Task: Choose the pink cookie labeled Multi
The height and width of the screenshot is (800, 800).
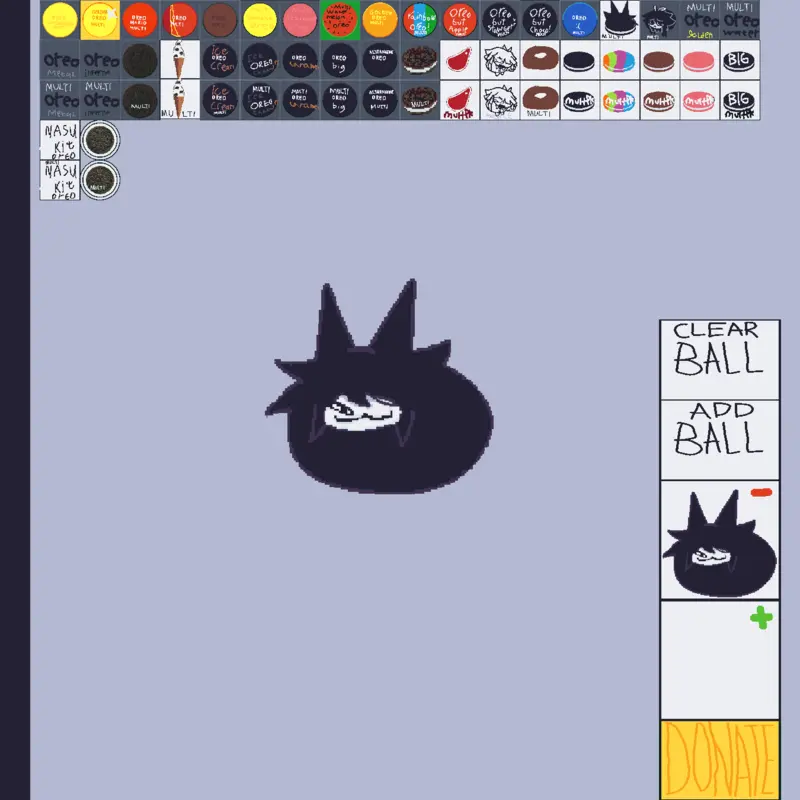Action: 699,101
